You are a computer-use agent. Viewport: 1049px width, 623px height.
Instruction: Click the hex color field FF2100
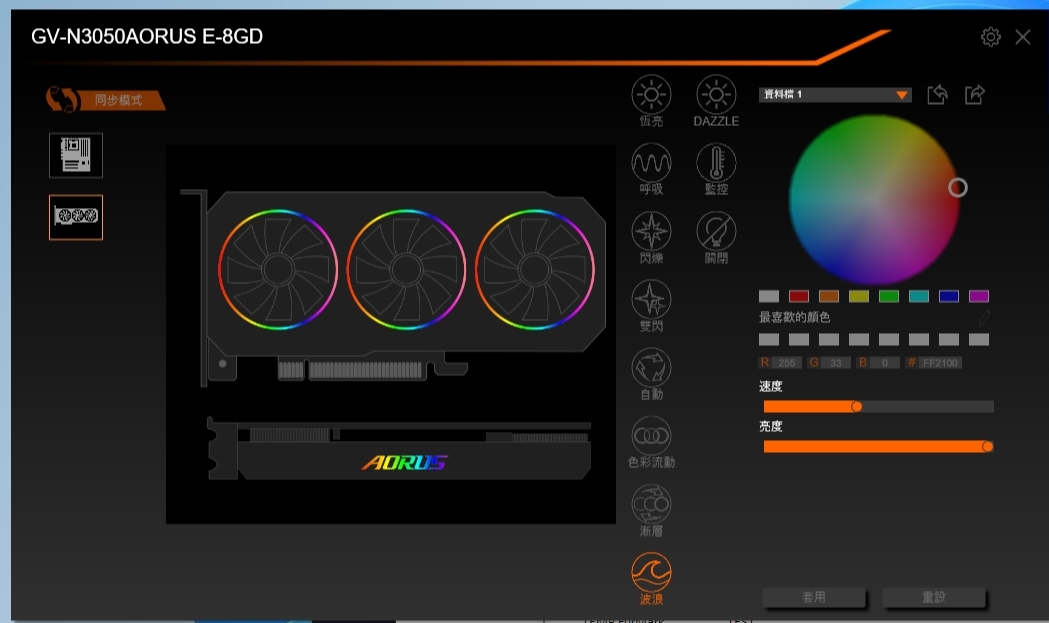coord(940,363)
